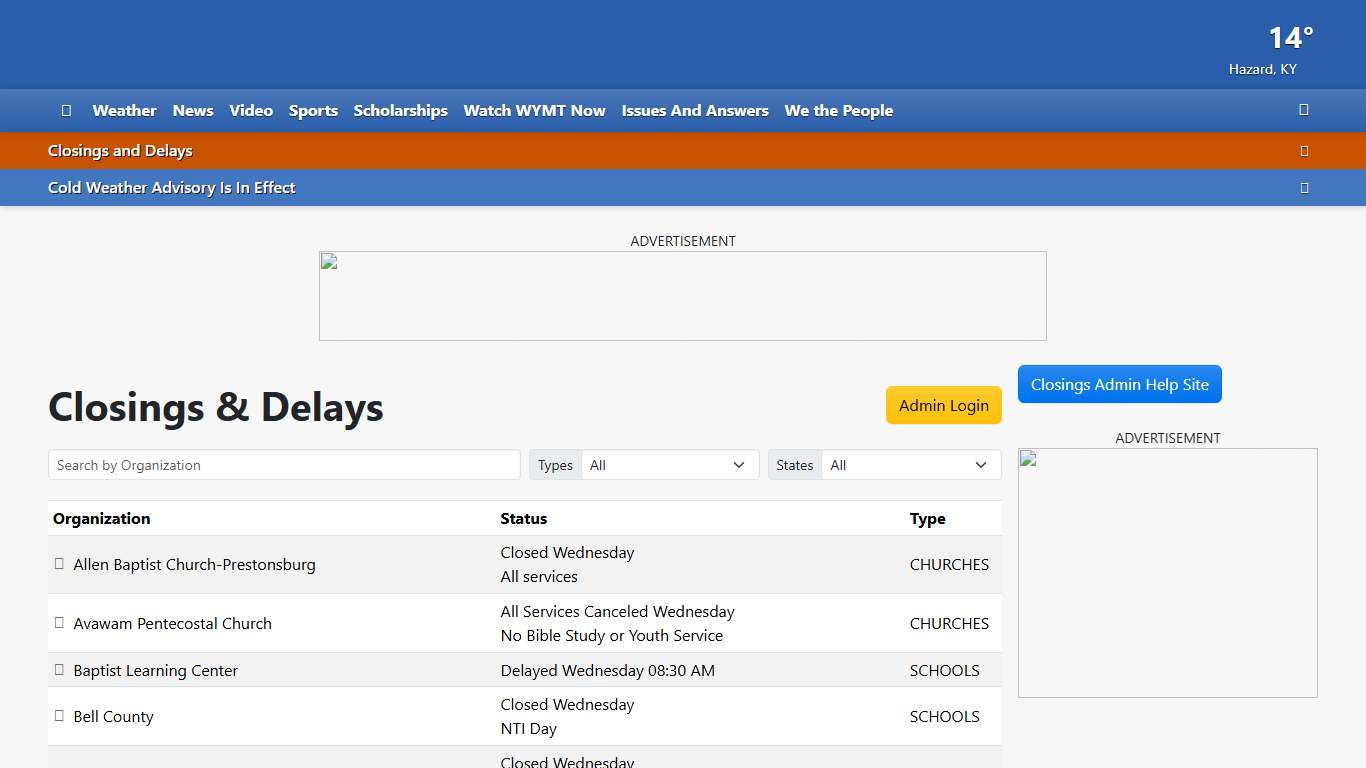Open the States filter dropdown

910,465
